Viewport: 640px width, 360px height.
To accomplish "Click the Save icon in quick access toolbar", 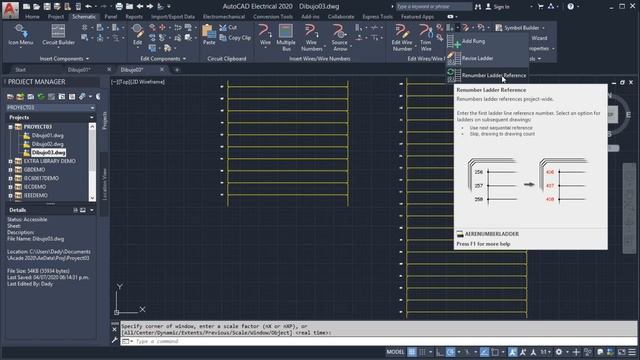I will (47, 7).
